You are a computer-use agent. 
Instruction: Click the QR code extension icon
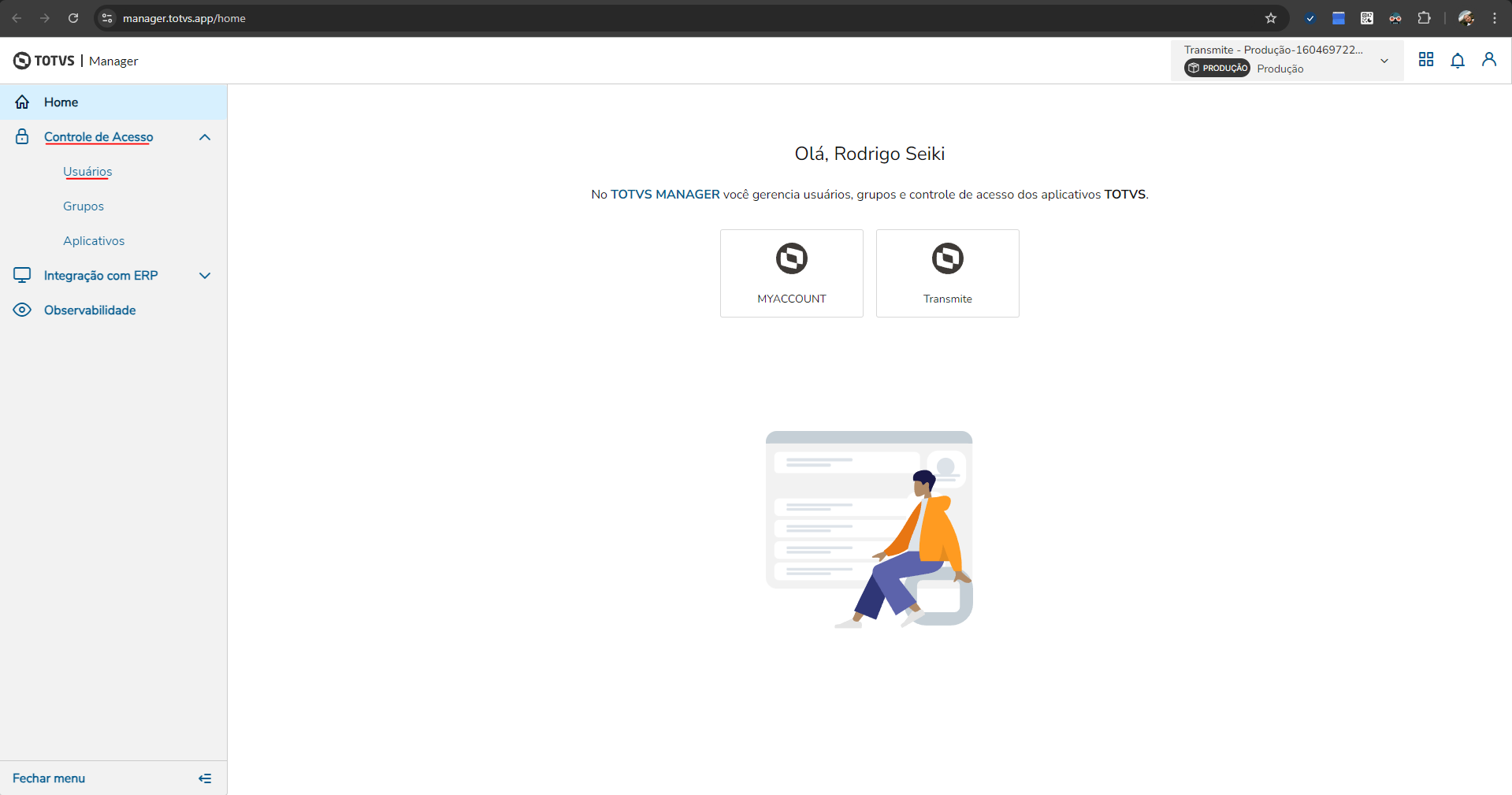(1367, 18)
